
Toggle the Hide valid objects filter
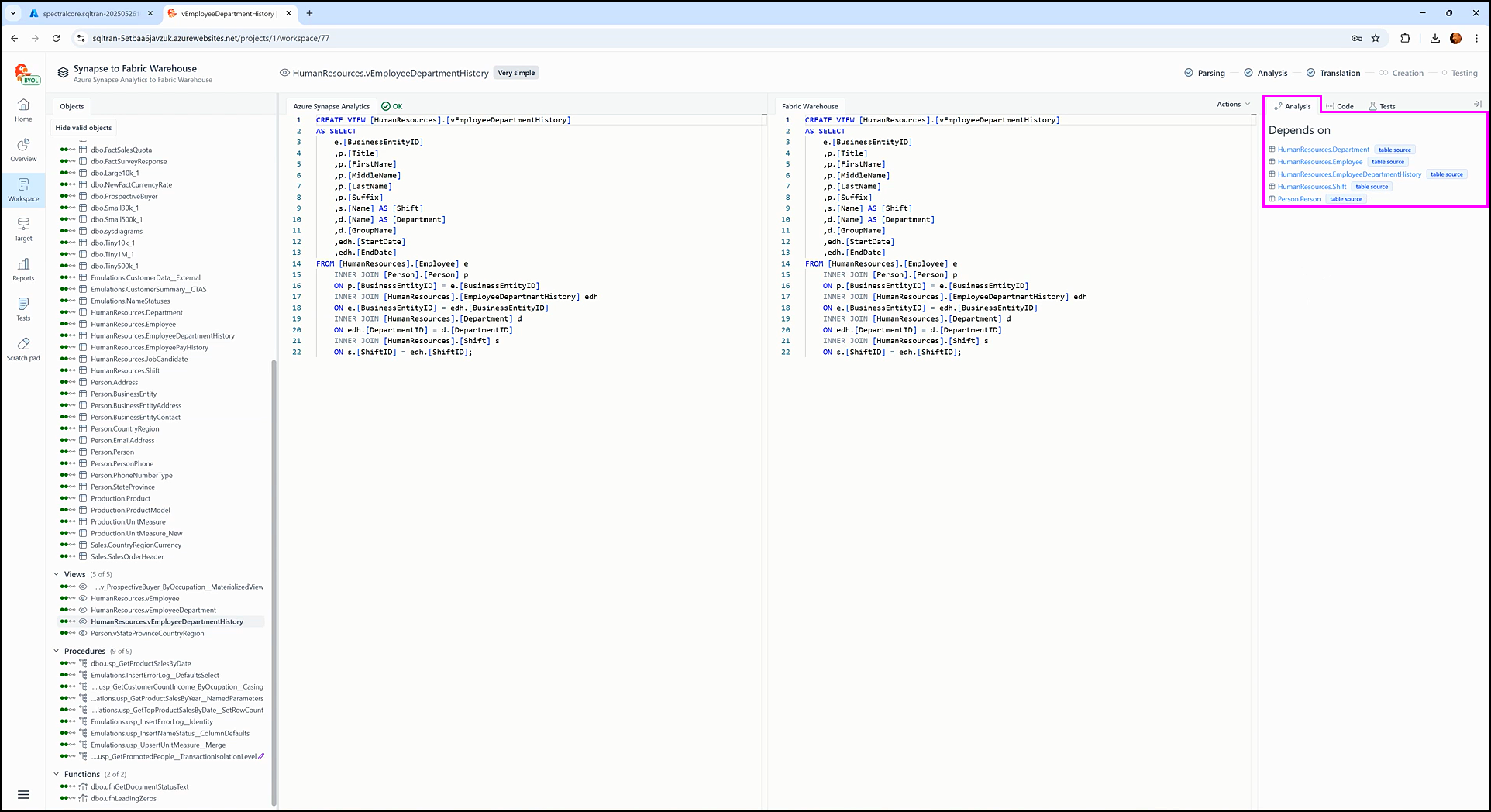(84, 128)
